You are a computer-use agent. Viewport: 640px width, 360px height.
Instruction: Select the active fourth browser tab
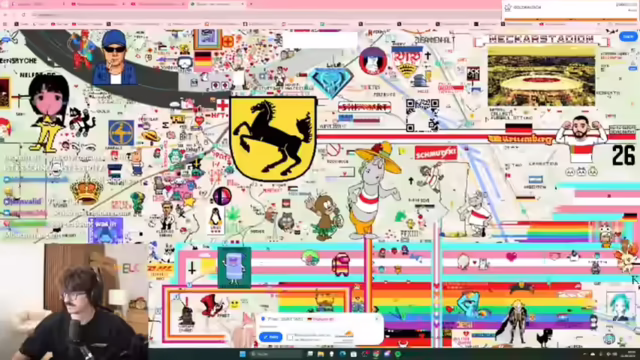click(x=218, y=4)
